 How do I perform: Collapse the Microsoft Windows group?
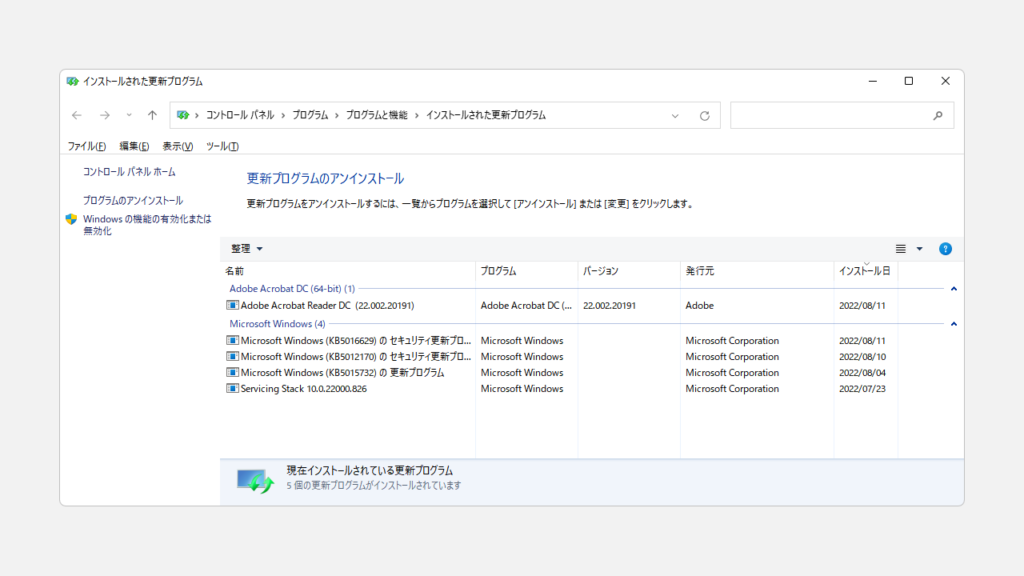pyautogui.click(x=953, y=324)
